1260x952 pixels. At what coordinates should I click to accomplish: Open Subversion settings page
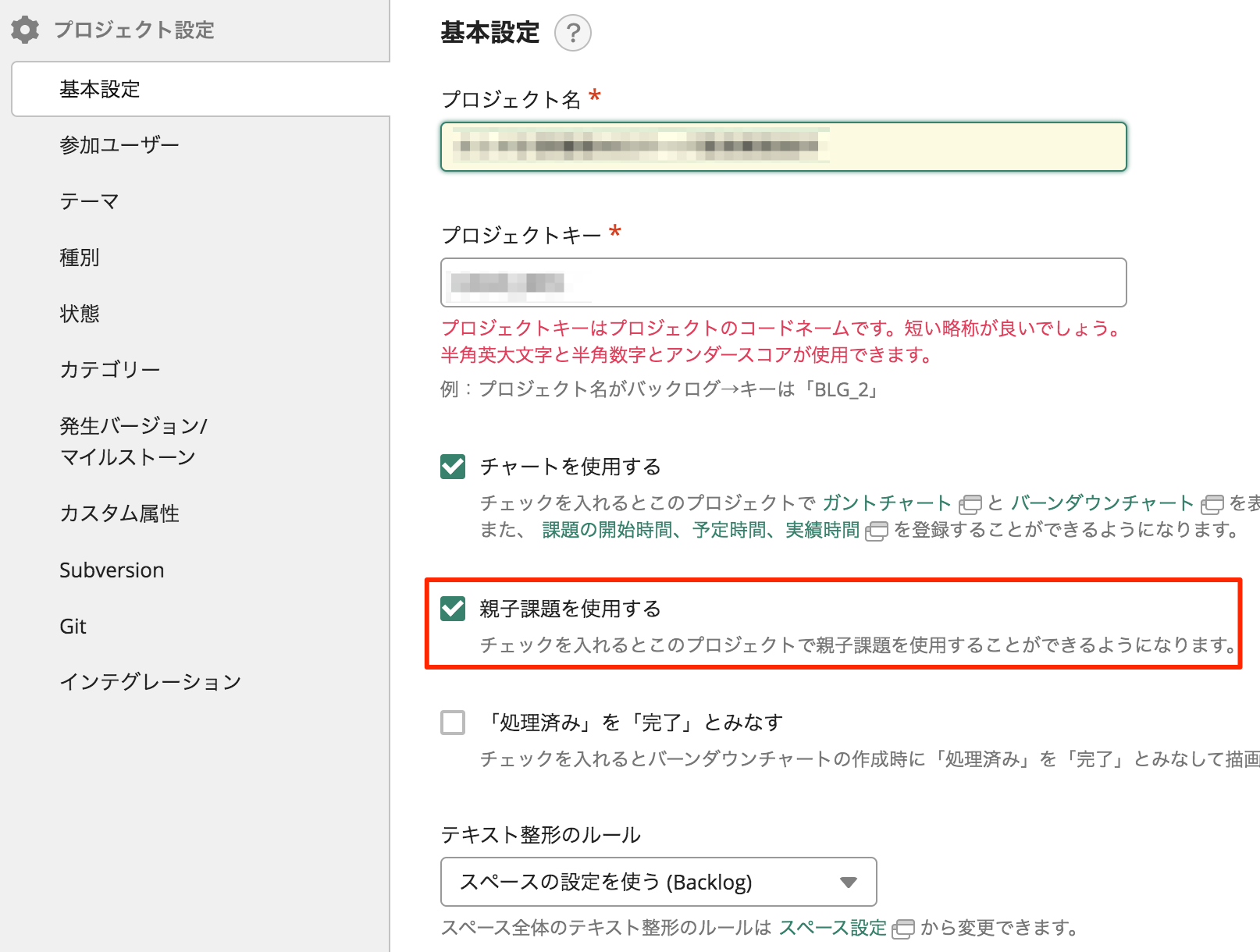tap(112, 570)
